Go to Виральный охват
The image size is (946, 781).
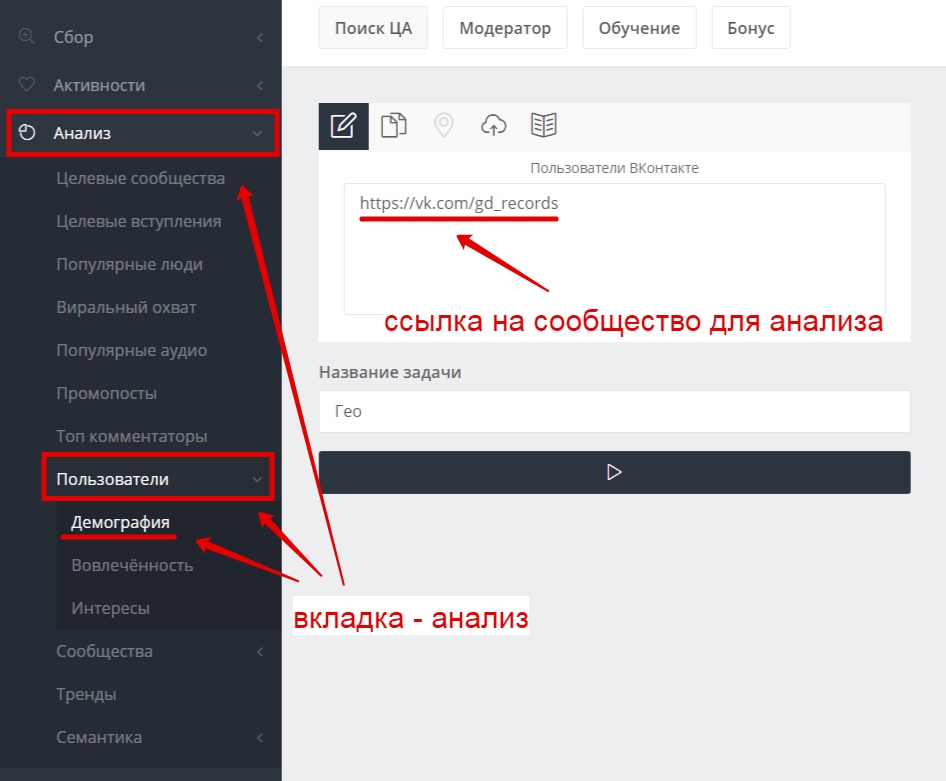click(126, 307)
